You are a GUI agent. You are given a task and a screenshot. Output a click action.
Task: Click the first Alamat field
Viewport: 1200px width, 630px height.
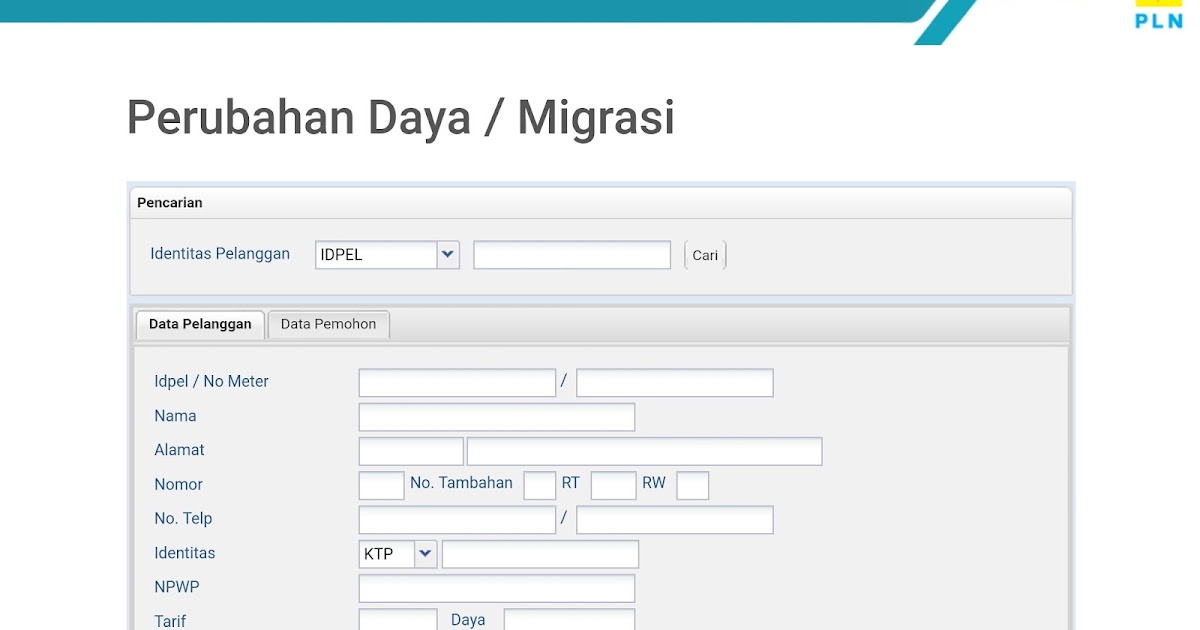(x=410, y=450)
